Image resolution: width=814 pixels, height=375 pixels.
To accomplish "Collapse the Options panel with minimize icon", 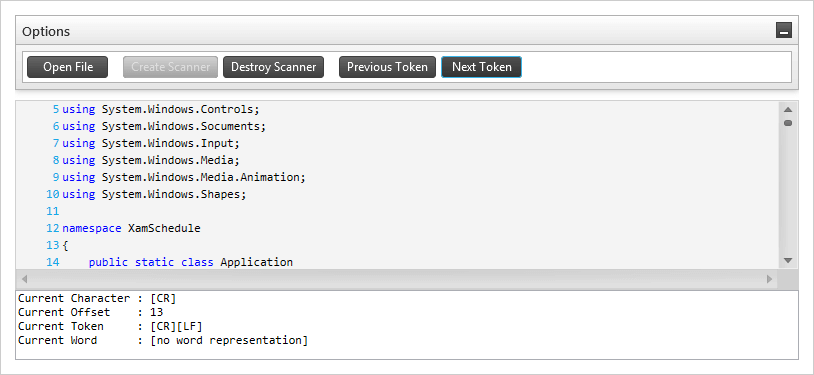I will (783, 31).
